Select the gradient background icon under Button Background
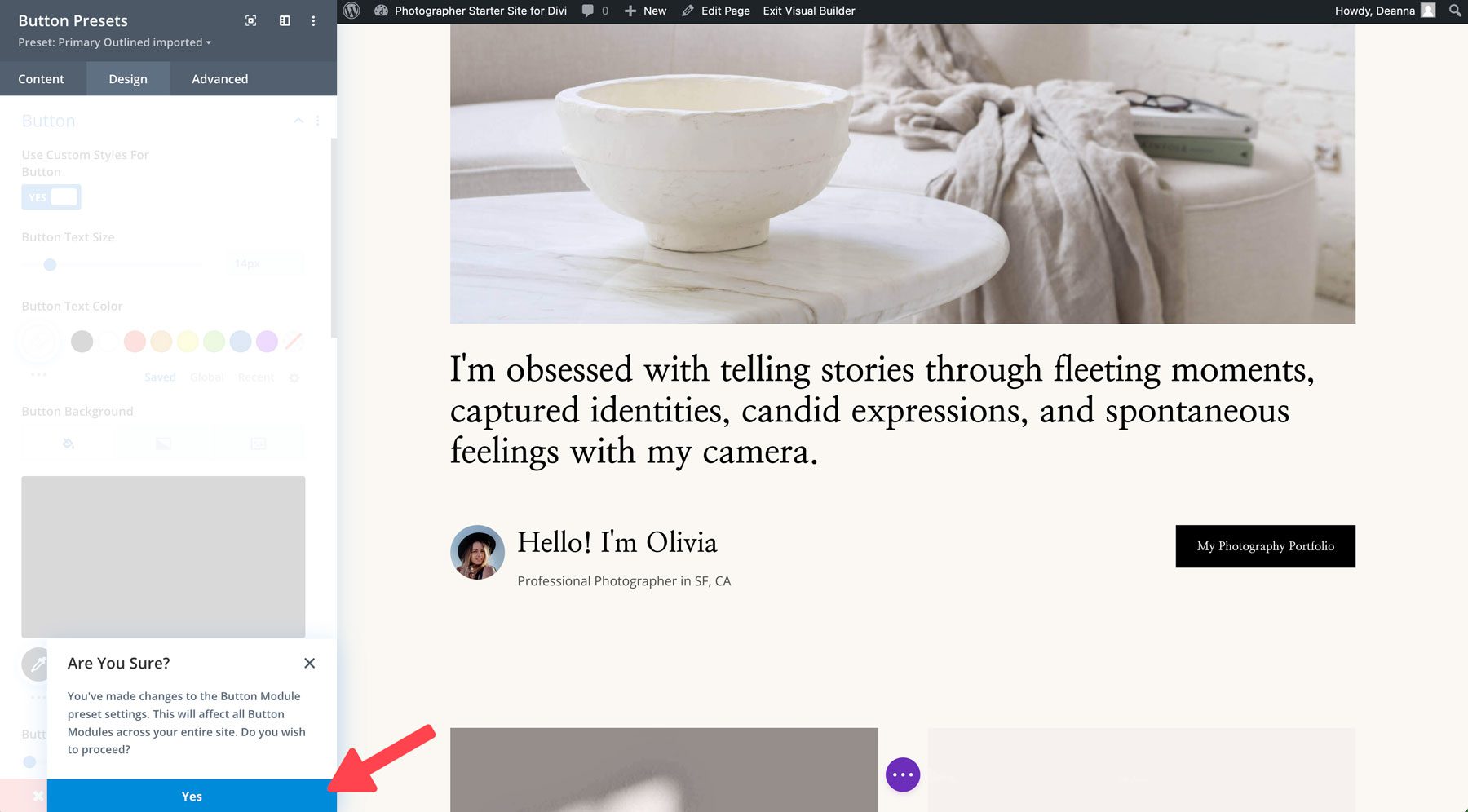 coord(163,444)
